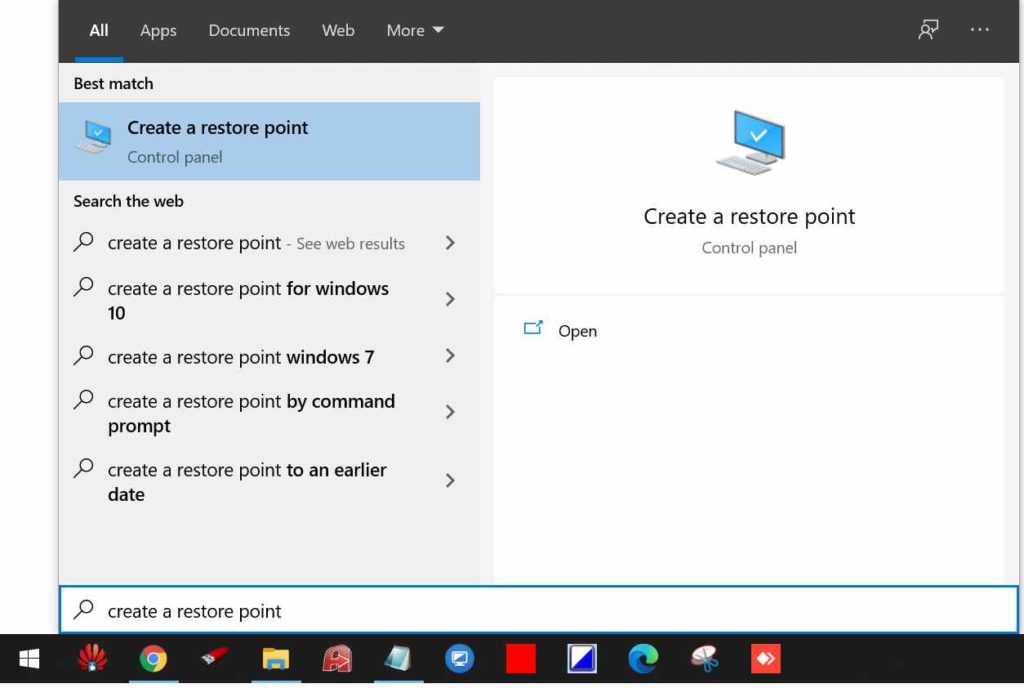Image resolution: width=1024 pixels, height=688 pixels.
Task: Select 'create a restore point by command prompt'
Action: (x=269, y=413)
